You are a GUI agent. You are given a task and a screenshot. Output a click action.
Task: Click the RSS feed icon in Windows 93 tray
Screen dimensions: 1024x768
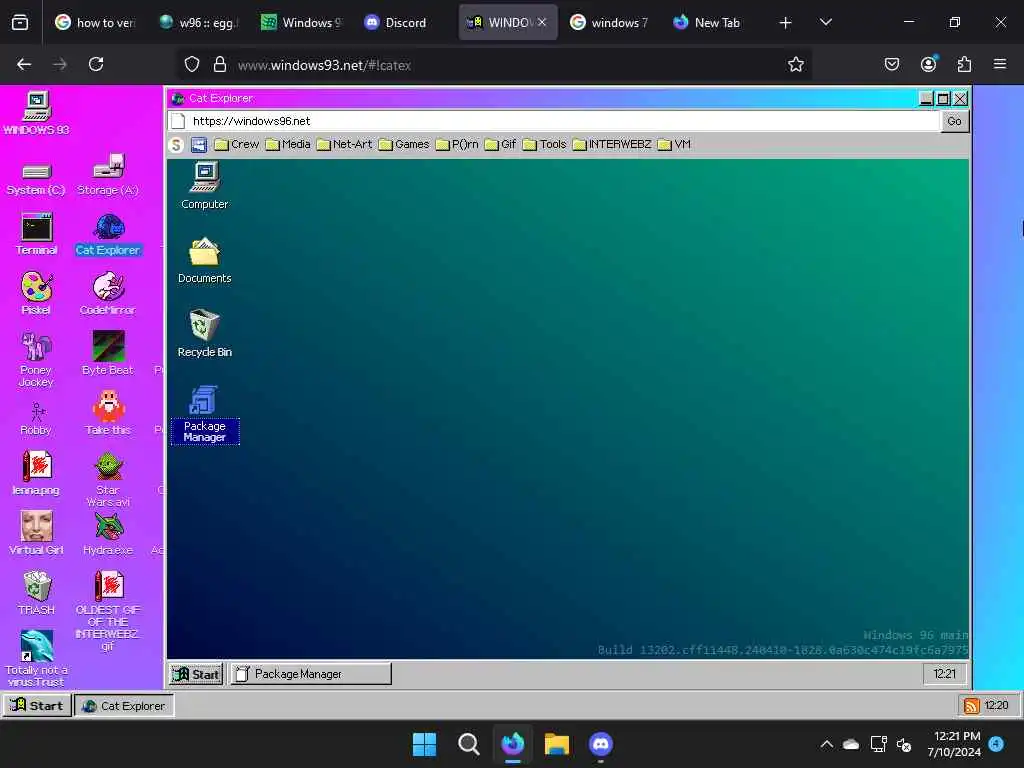click(x=971, y=706)
